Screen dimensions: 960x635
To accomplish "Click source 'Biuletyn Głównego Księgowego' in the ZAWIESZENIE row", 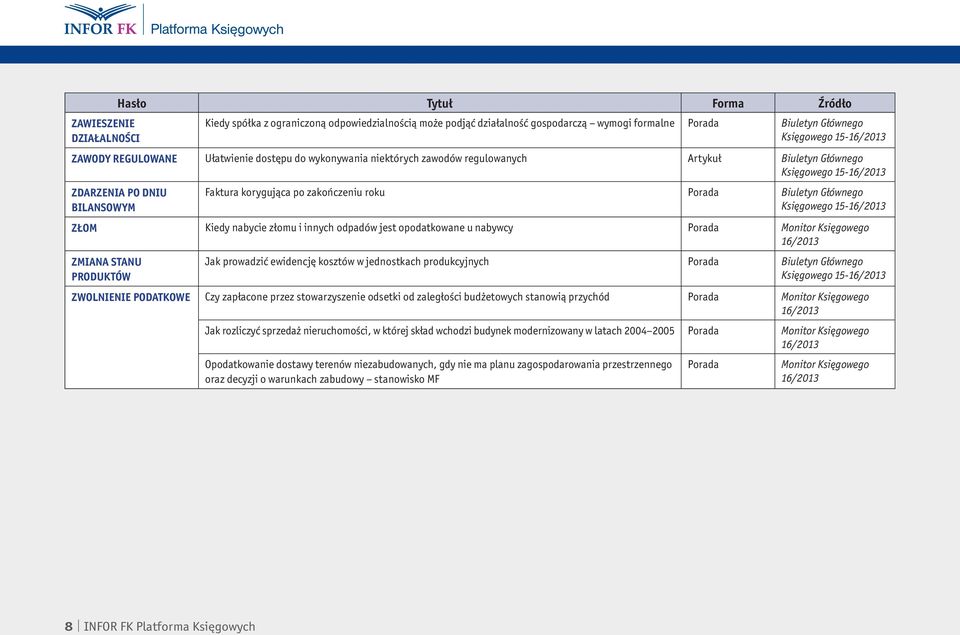I will [x=833, y=130].
